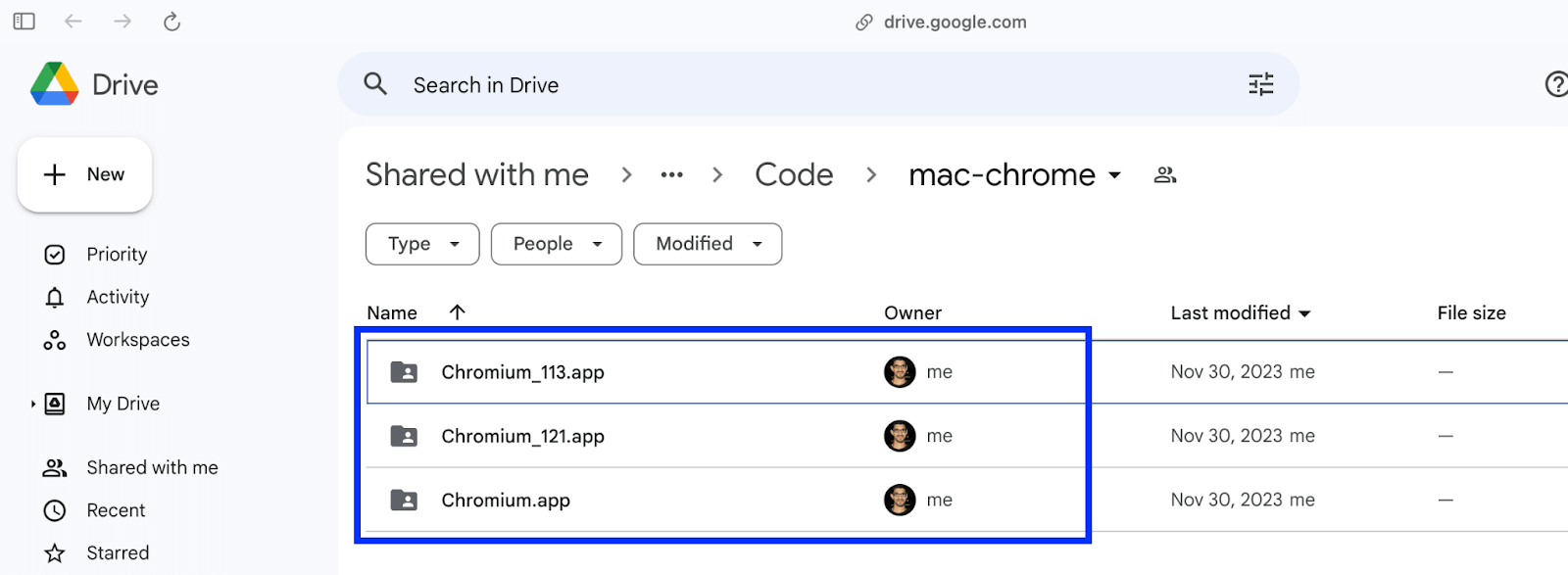Open the mac-chrome folder dropdown menu
This screenshot has width=1568, height=575.
click(1114, 175)
